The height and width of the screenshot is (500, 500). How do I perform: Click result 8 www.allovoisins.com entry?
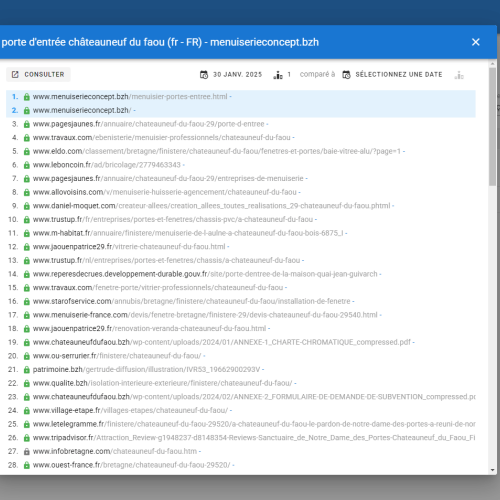tap(165, 192)
